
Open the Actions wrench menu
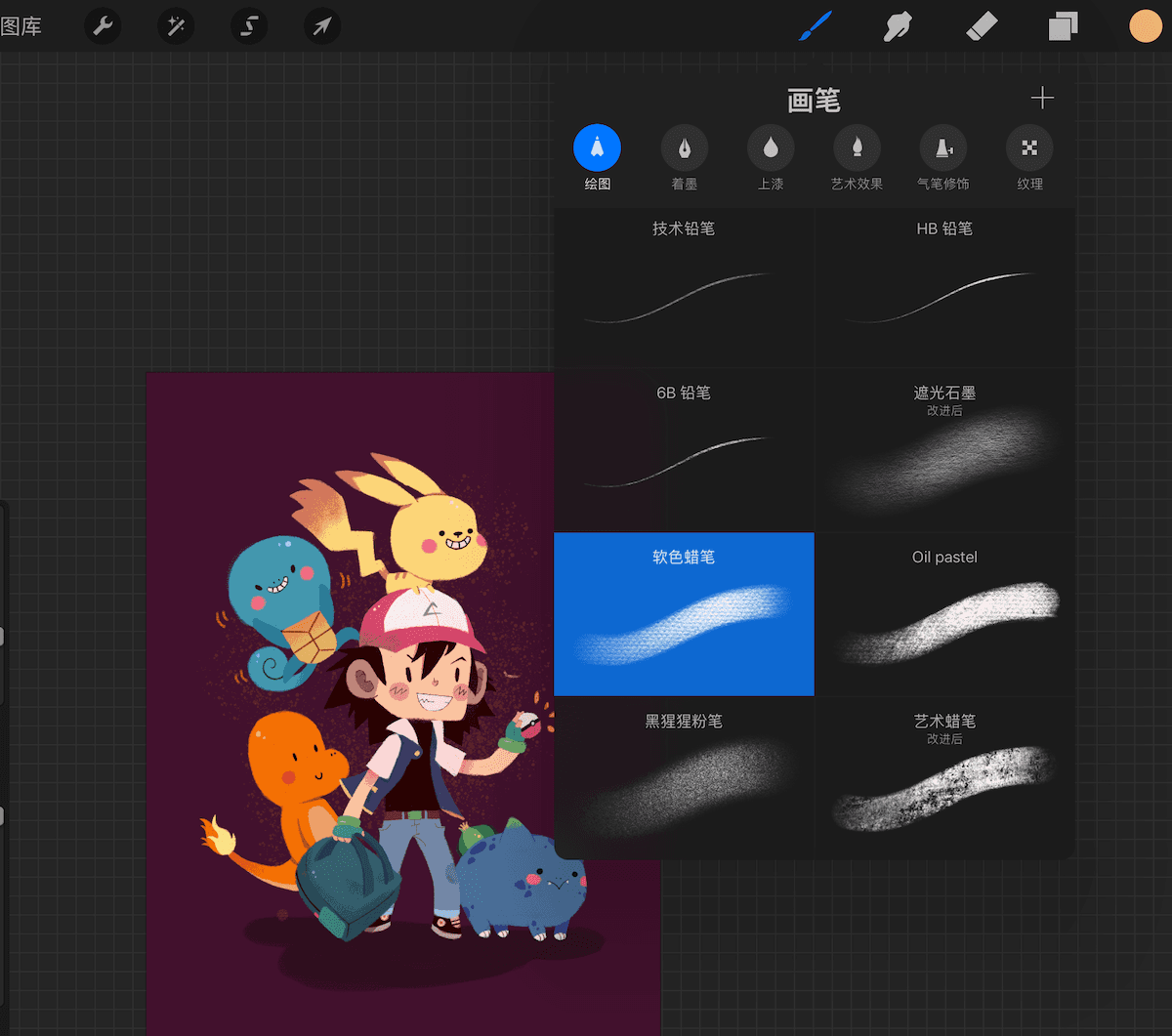click(103, 26)
